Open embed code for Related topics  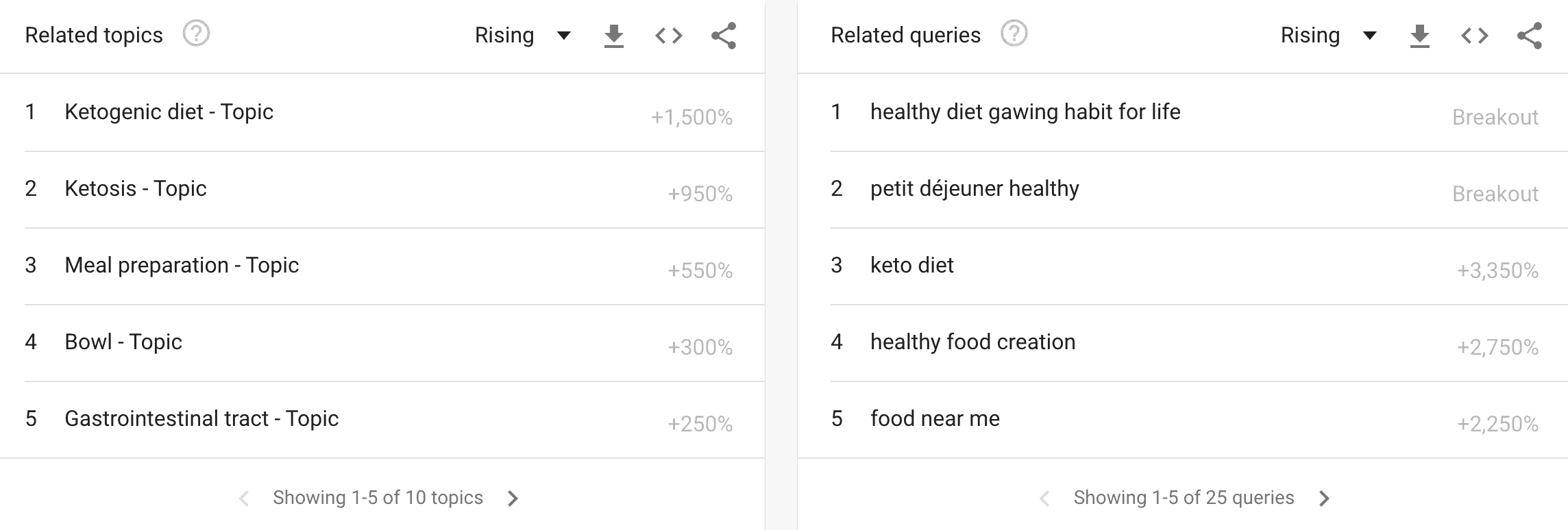pos(670,36)
